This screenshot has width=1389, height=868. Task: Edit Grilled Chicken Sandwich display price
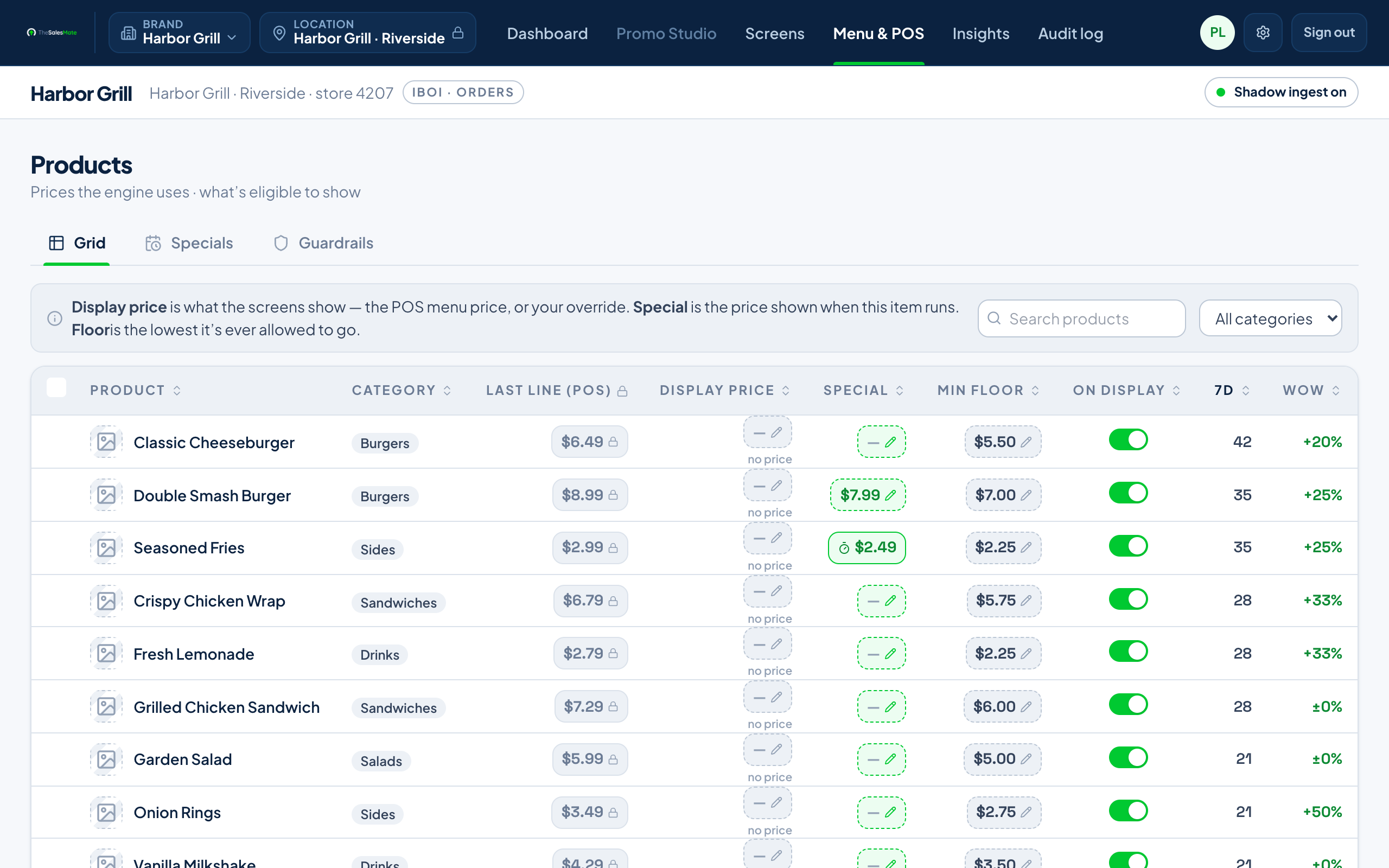pos(767,697)
